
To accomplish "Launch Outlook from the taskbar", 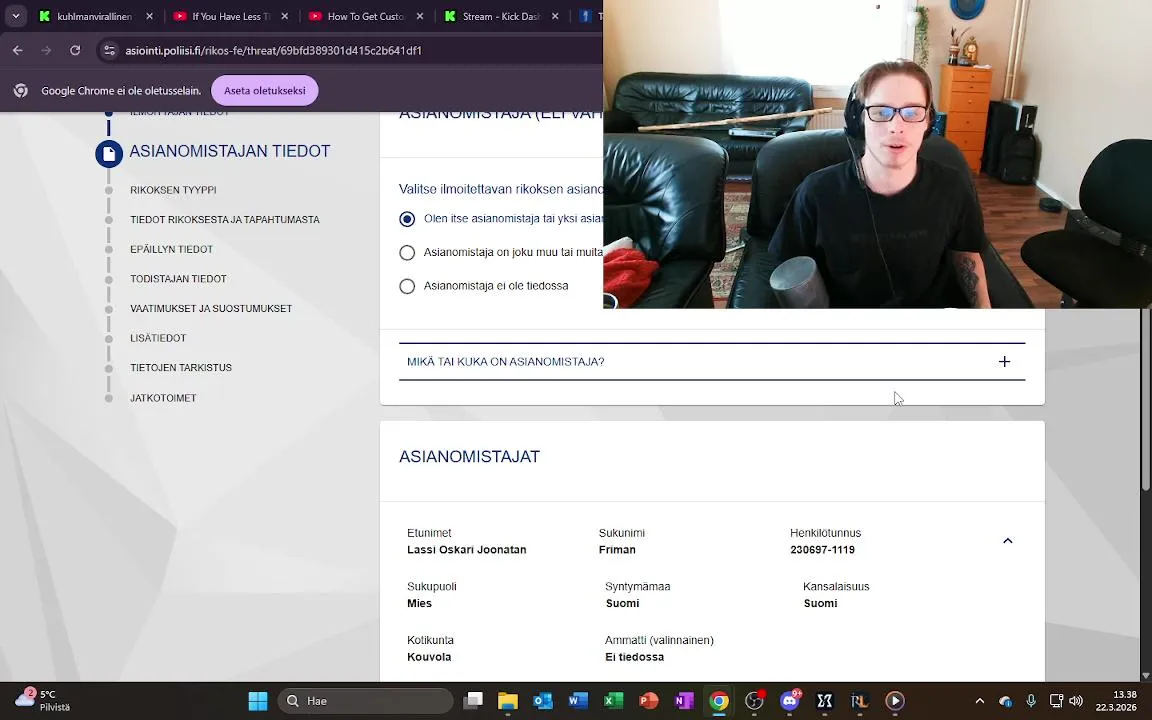I will coord(543,701).
